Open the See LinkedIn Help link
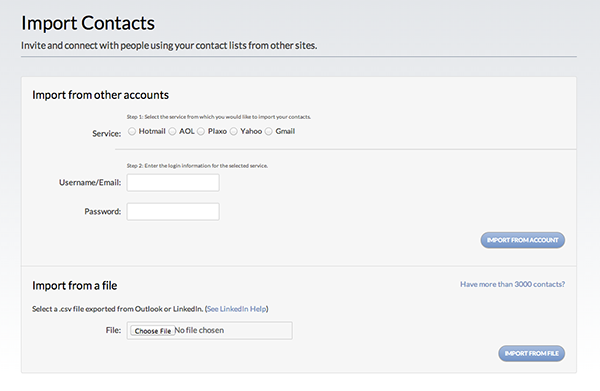 (x=236, y=309)
